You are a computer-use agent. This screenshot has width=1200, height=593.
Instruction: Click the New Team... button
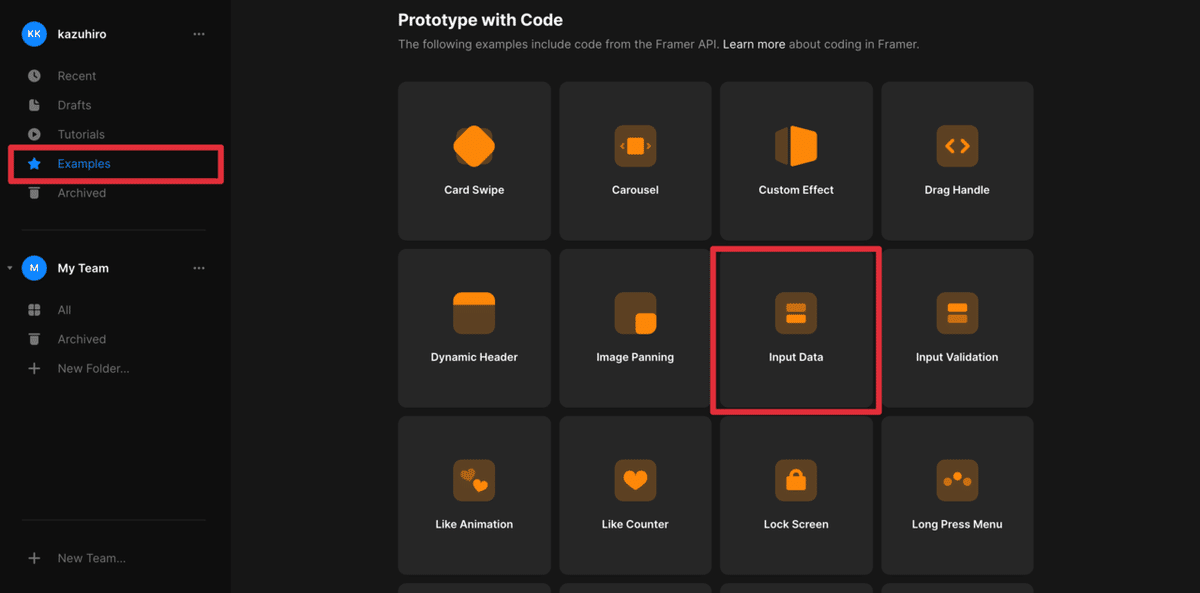tap(91, 558)
